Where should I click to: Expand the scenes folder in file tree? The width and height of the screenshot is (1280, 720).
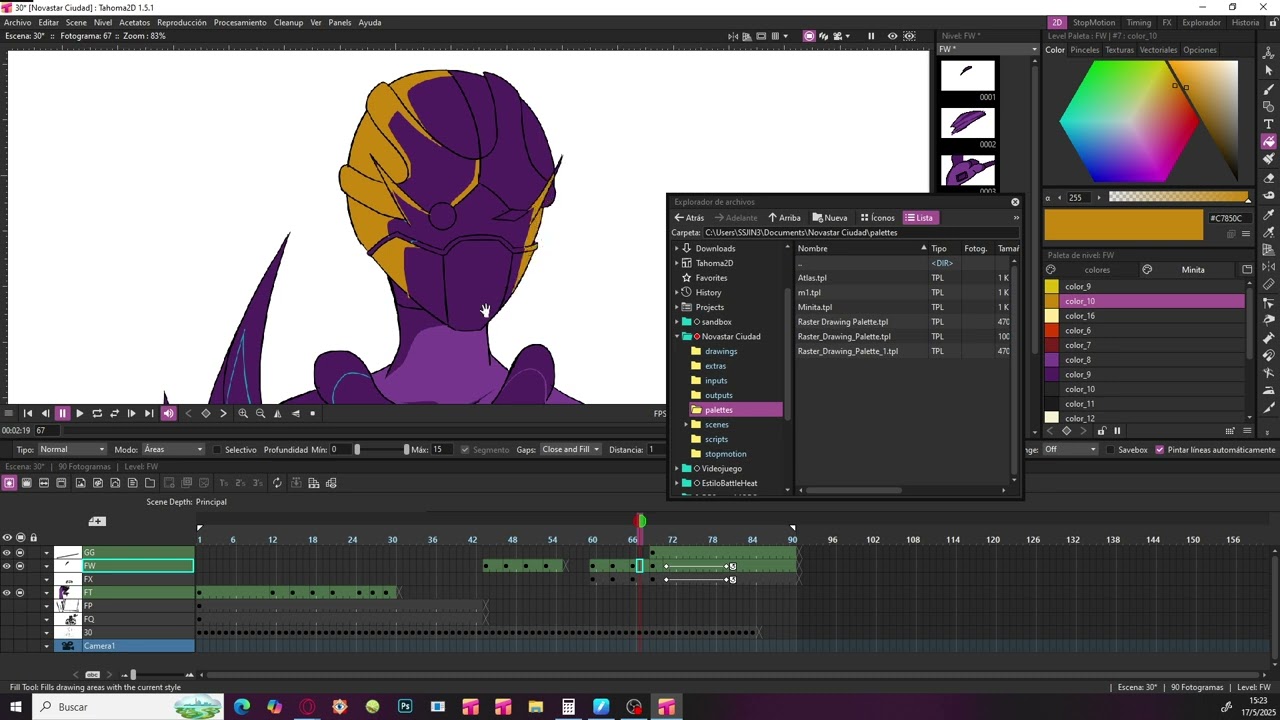[x=686, y=425]
